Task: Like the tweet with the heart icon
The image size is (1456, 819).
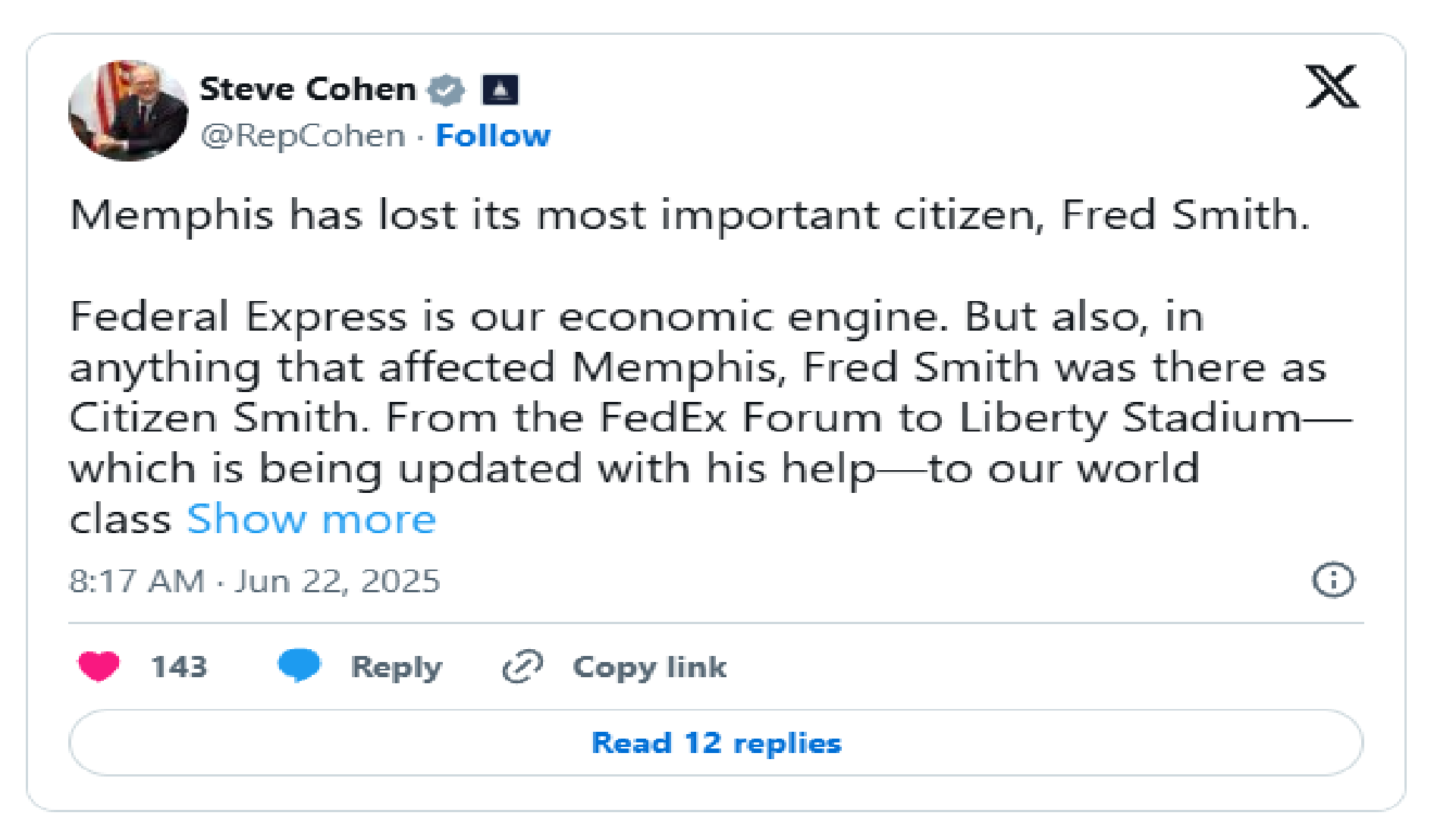Action: [99, 667]
